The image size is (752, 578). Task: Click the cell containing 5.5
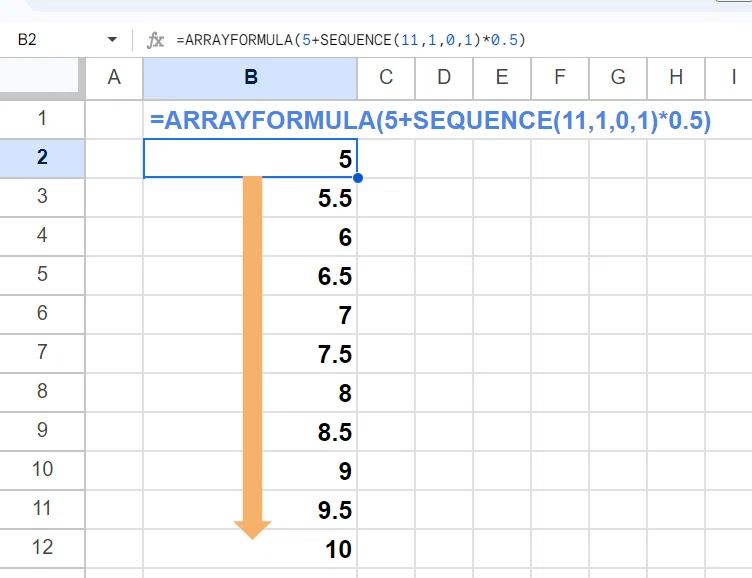[x=250, y=197]
